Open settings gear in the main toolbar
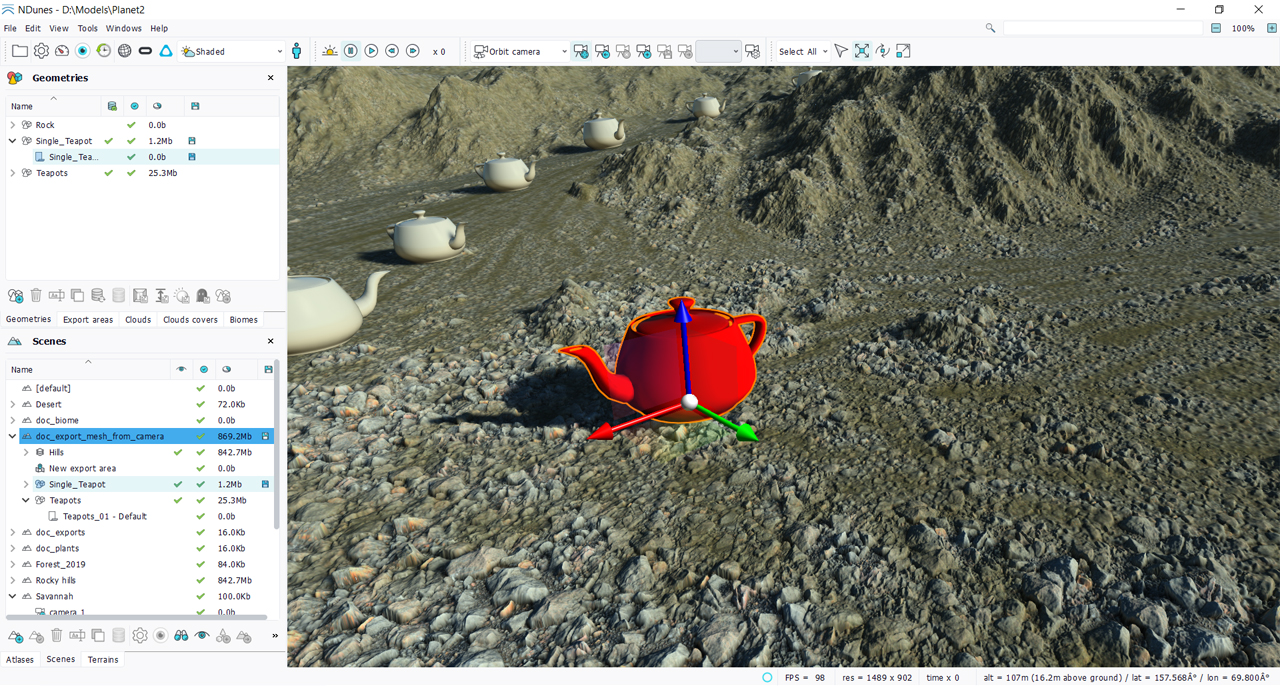The height and width of the screenshot is (686, 1280). tap(41, 51)
